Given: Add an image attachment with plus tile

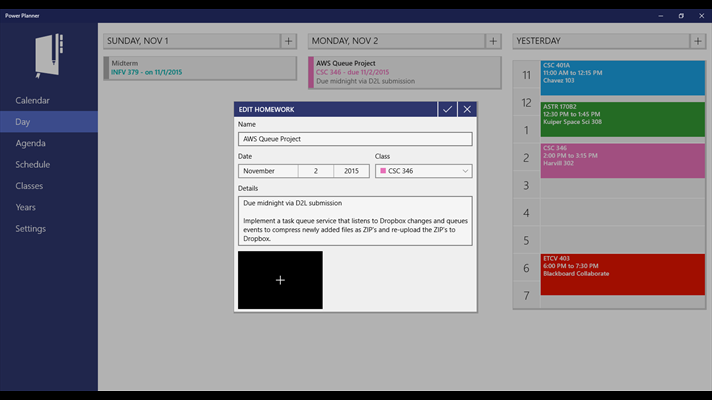Looking at the screenshot, I should point(280,280).
